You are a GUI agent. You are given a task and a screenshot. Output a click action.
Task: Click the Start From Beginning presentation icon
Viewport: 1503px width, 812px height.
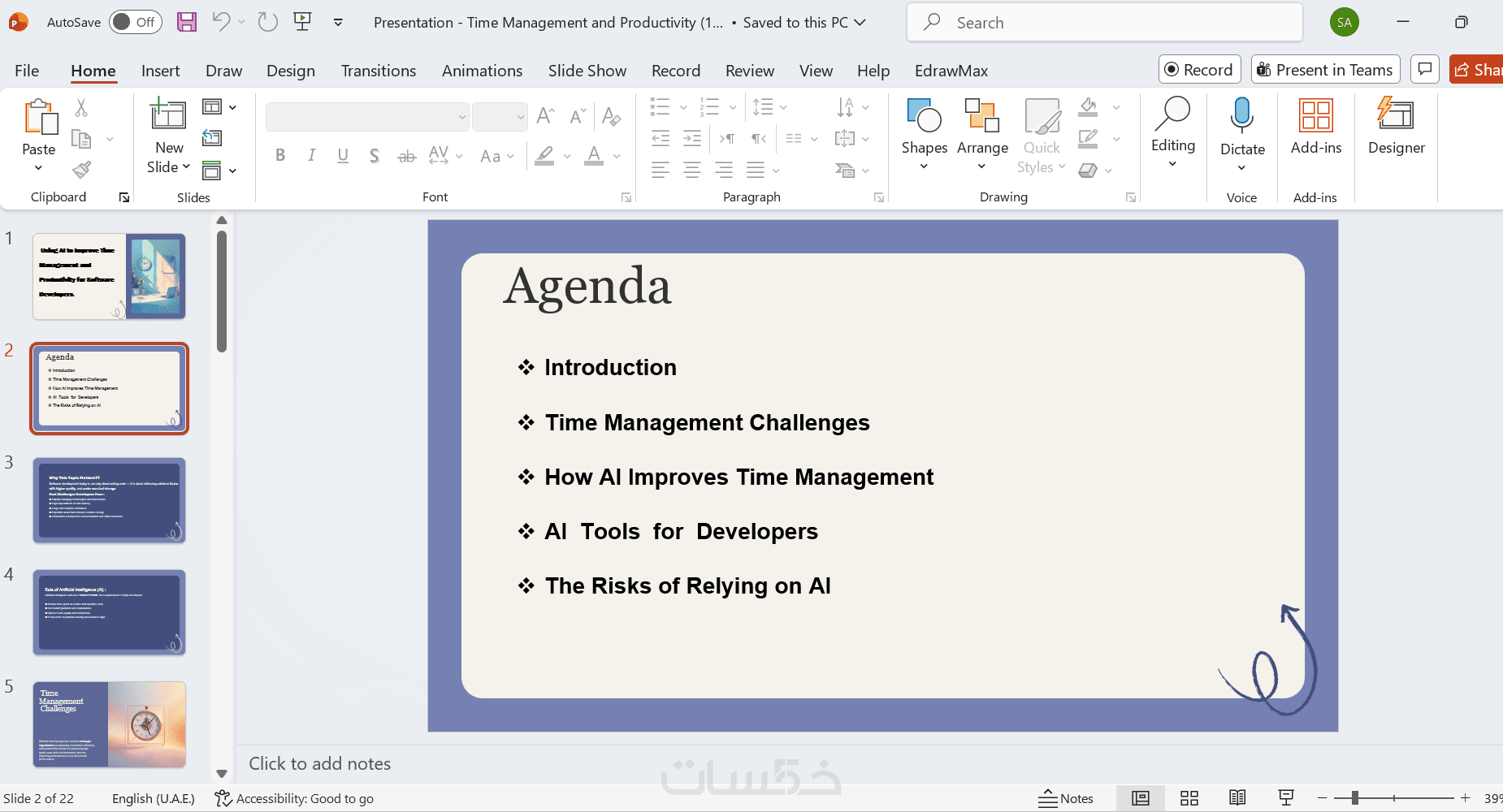(302, 22)
